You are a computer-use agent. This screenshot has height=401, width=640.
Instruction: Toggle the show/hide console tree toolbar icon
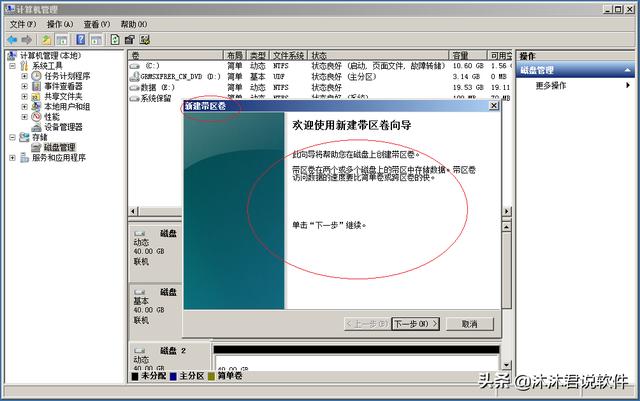pyautogui.click(x=62, y=40)
